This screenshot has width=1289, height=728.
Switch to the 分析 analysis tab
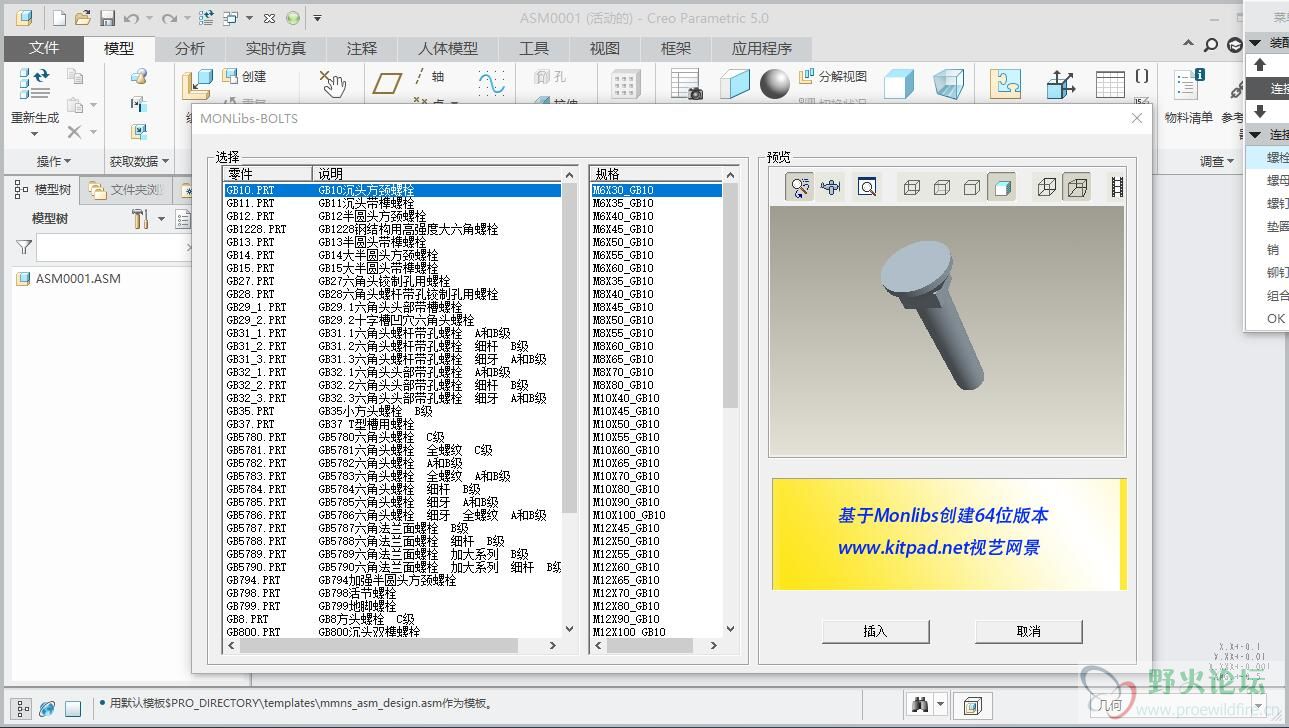[x=190, y=48]
